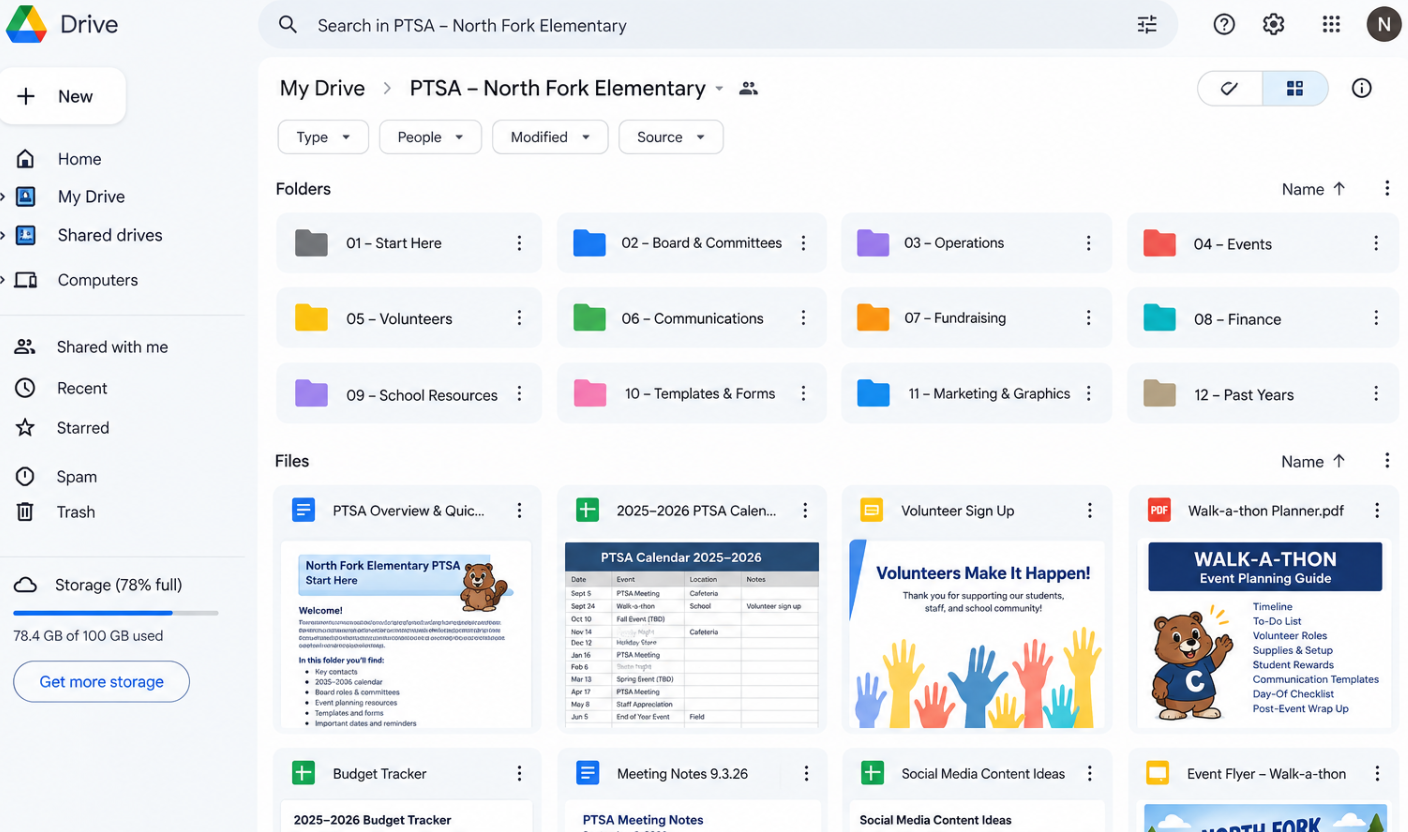Click the storage usage progress bar
The image size is (1408, 832).
115,612
